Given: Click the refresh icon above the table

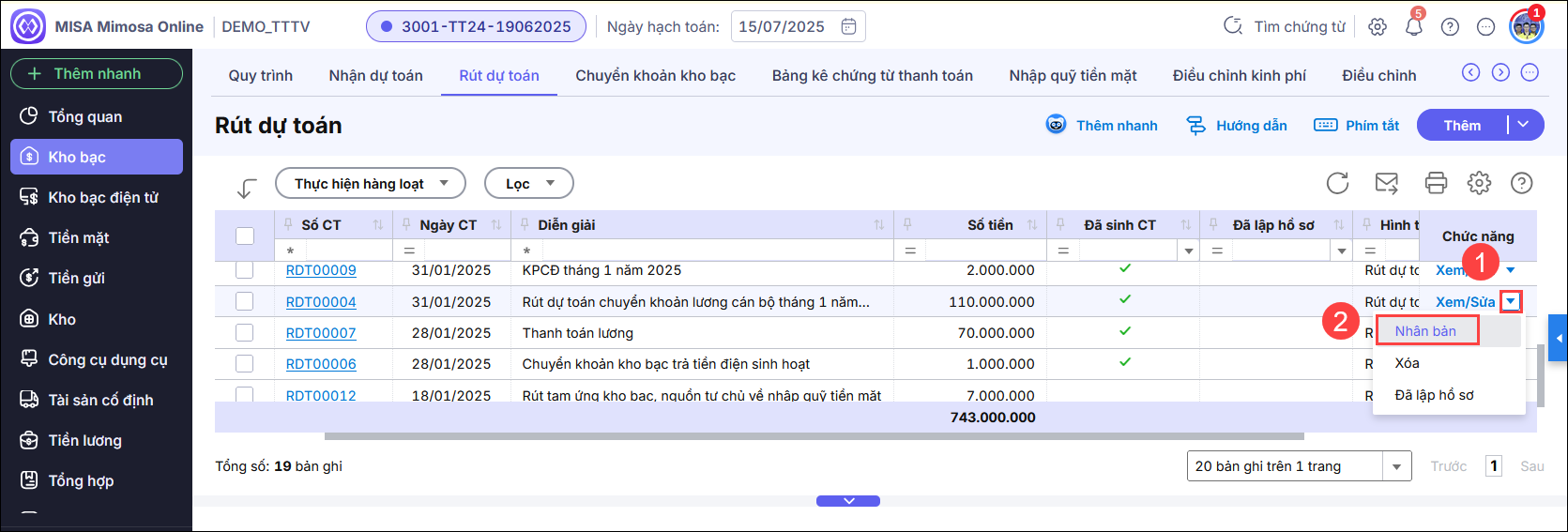Looking at the screenshot, I should tap(1337, 183).
